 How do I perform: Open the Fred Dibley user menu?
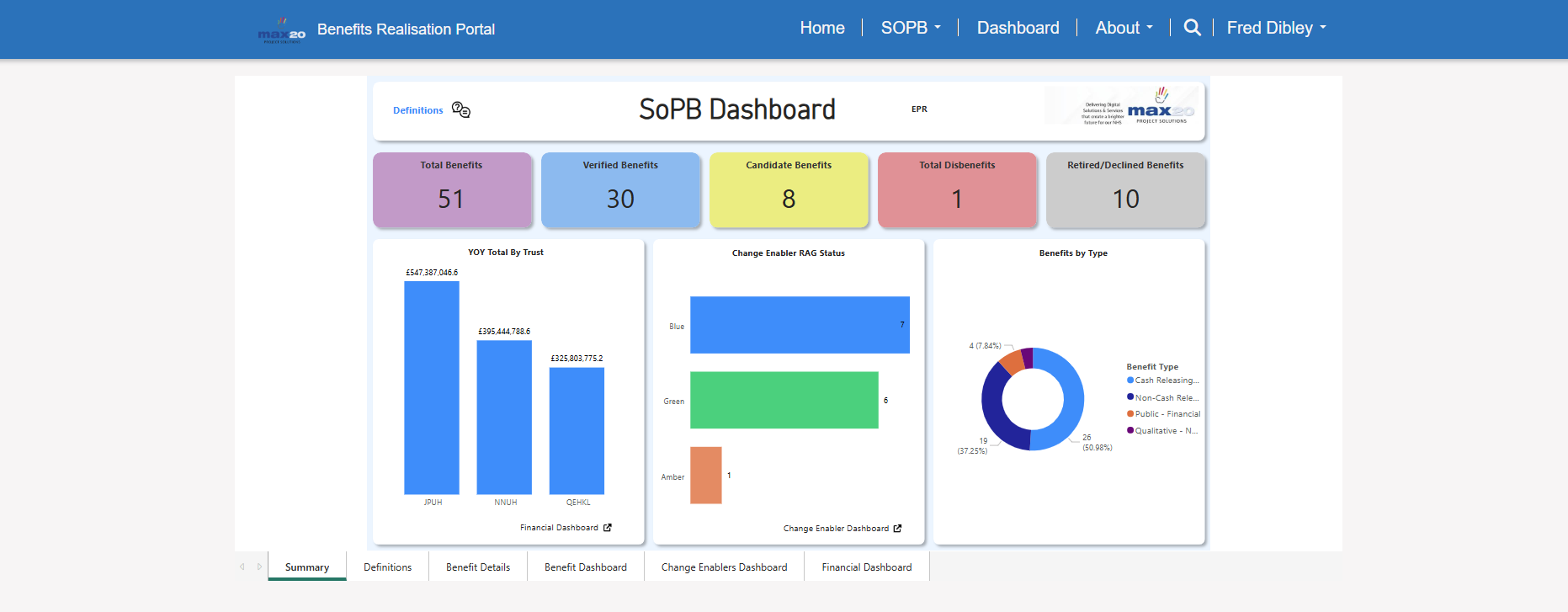(1276, 28)
